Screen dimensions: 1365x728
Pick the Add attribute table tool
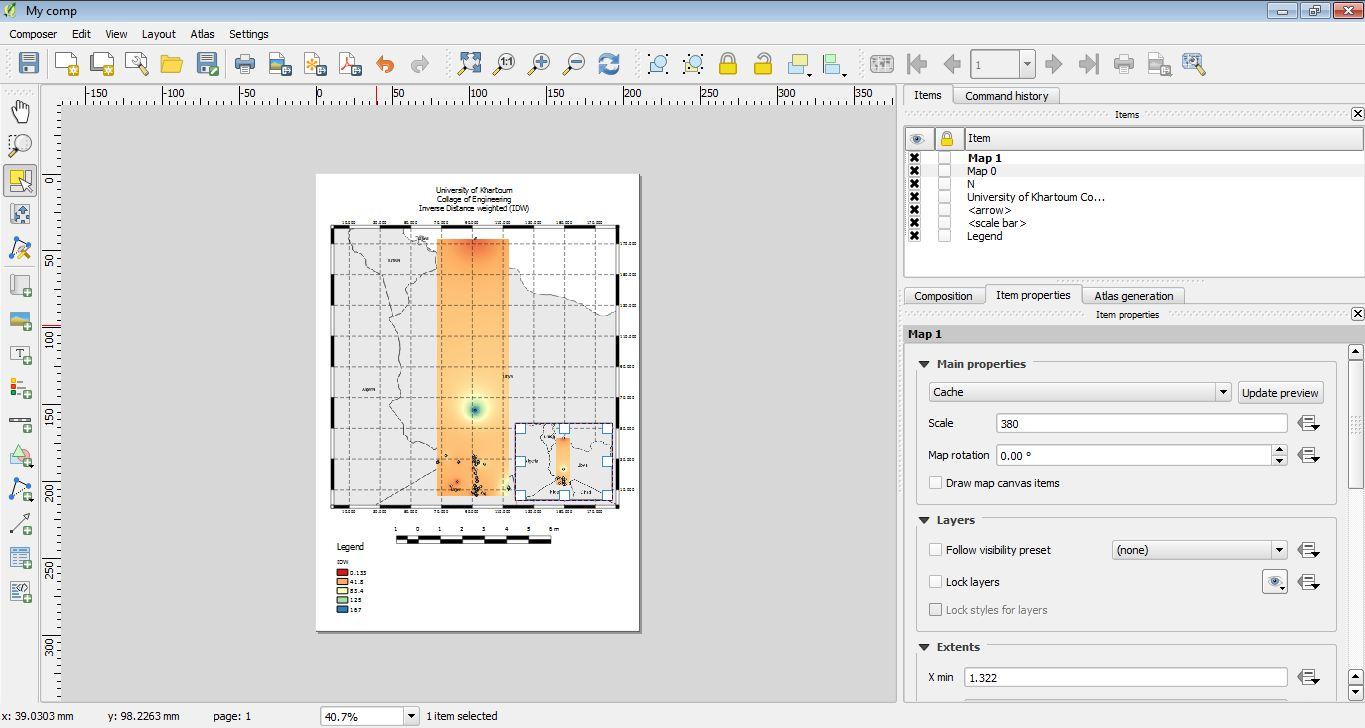20,558
